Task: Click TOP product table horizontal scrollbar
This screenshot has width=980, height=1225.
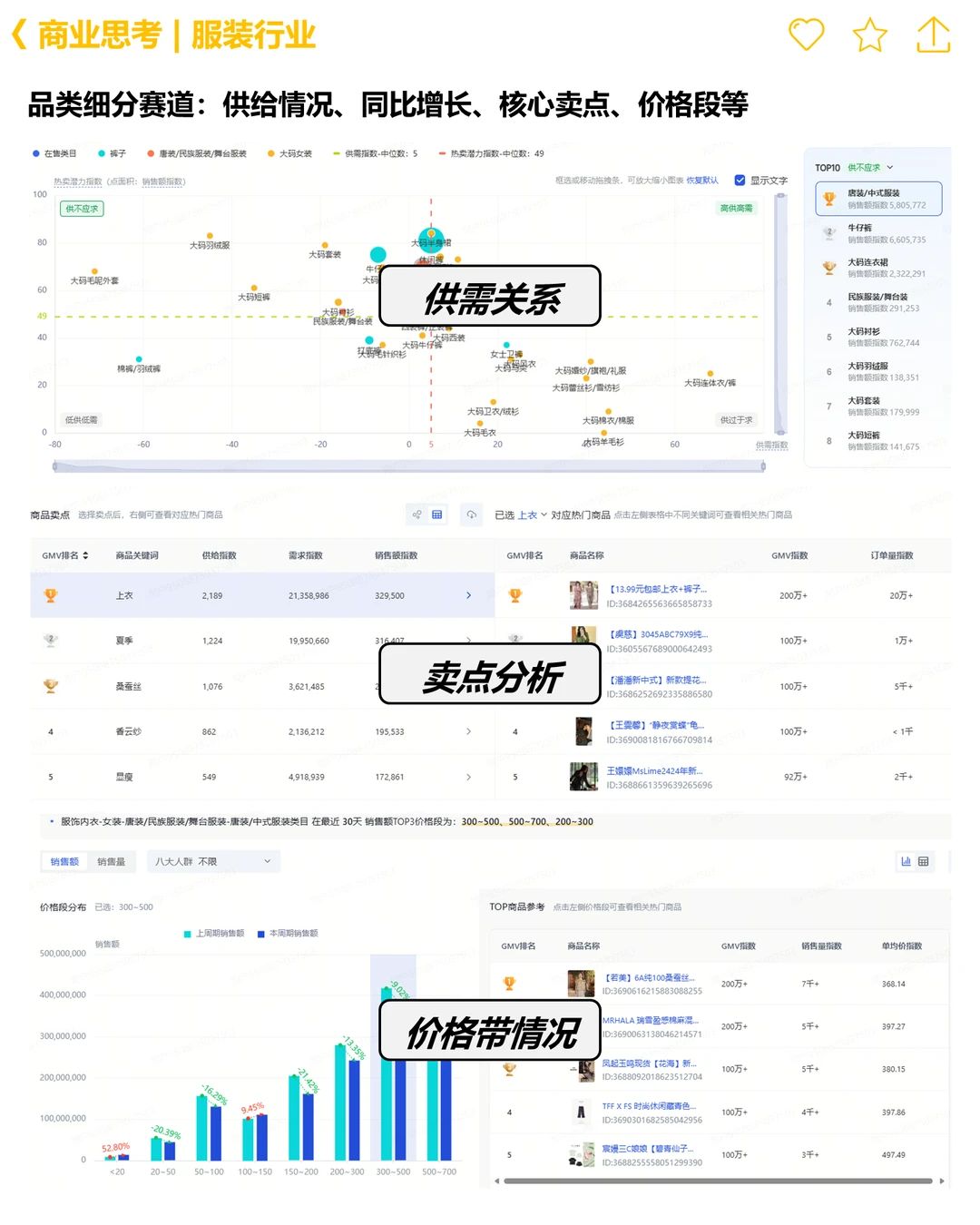Action: (x=718, y=1181)
